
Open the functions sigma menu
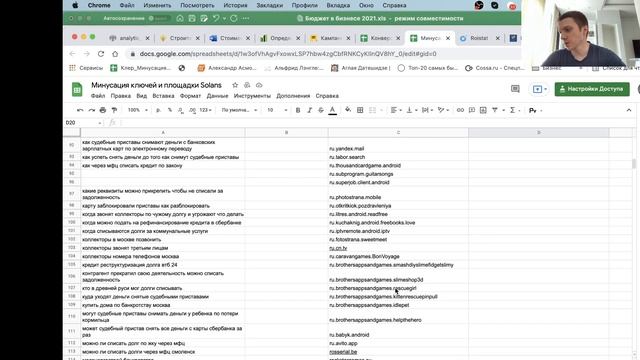pos(512,110)
